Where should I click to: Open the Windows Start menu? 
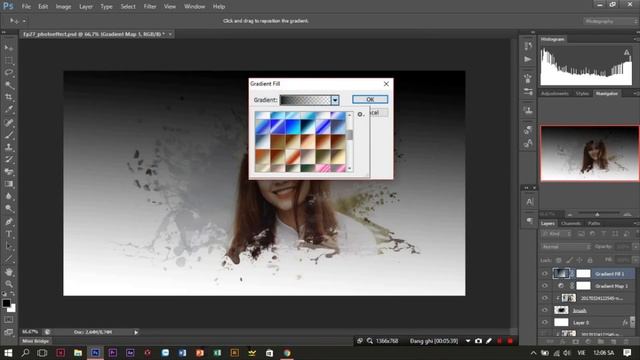click(x=8, y=353)
